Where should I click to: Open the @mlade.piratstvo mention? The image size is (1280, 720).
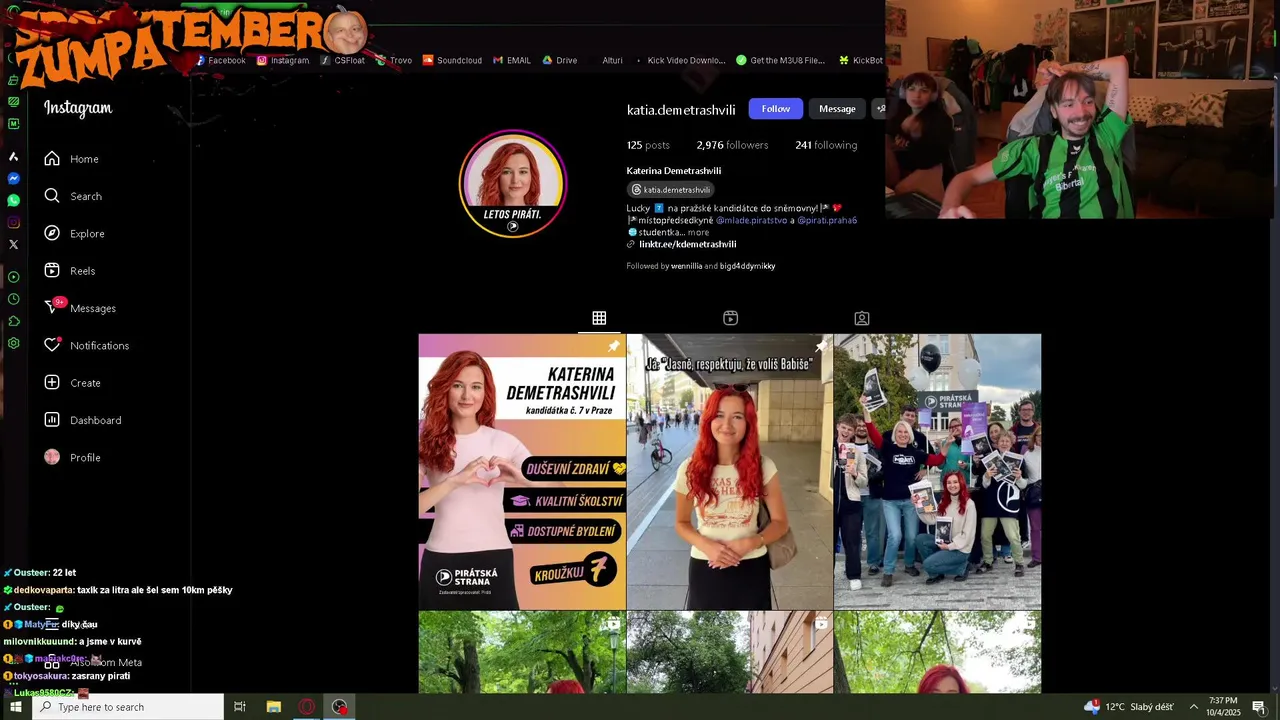point(751,220)
